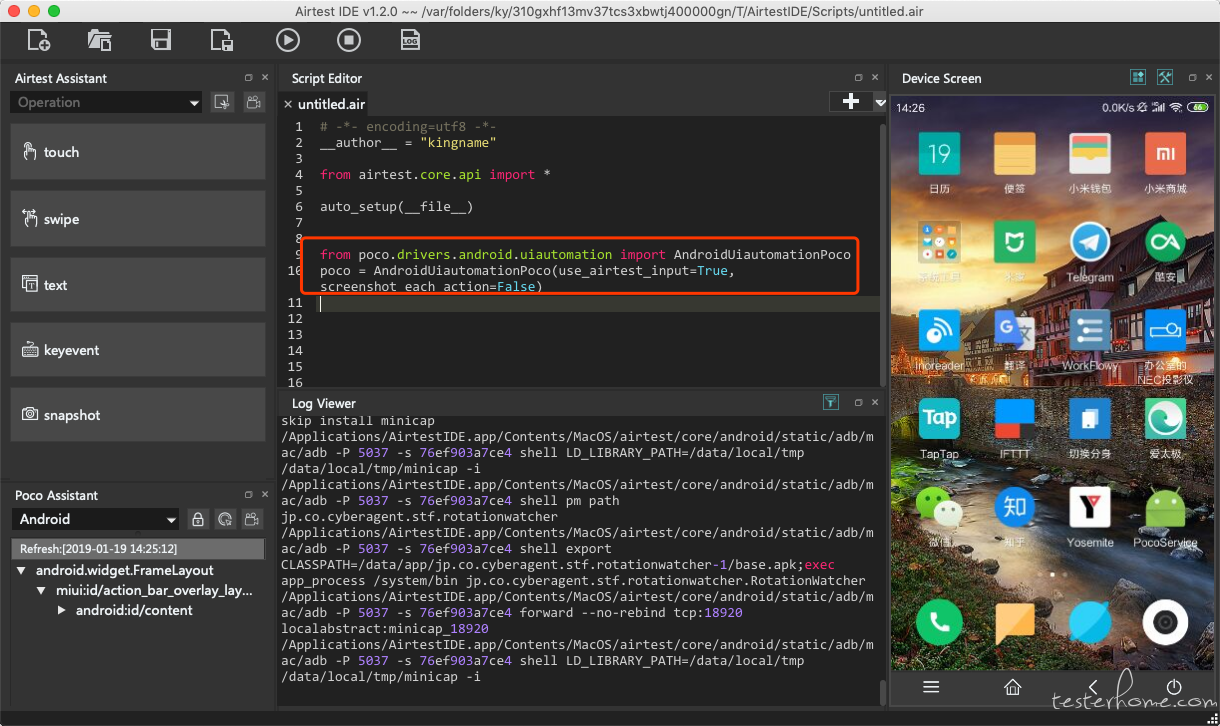Stop script execution with the stop button
Image resolution: width=1220 pixels, height=726 pixels.
tap(348, 40)
